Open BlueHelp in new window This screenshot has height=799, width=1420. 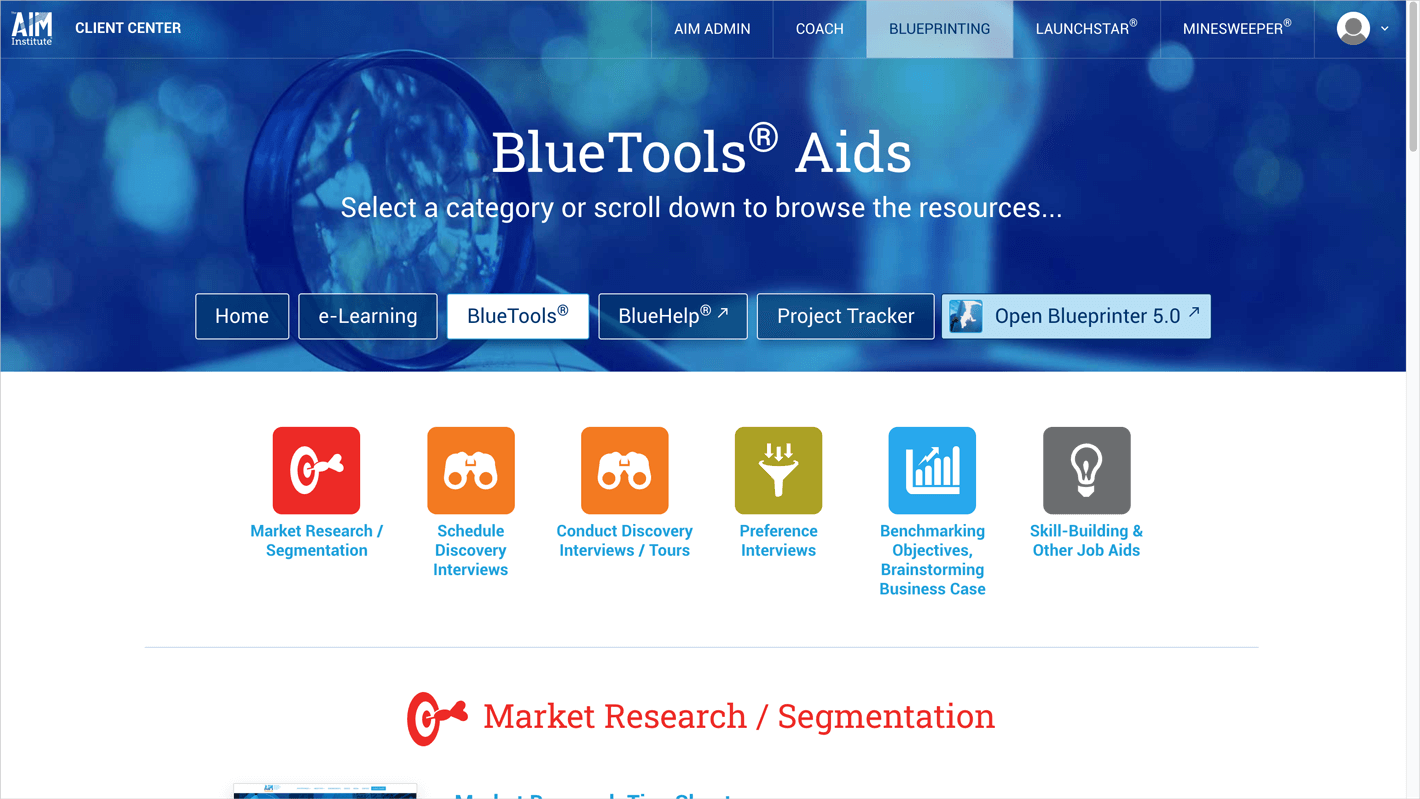pos(673,316)
